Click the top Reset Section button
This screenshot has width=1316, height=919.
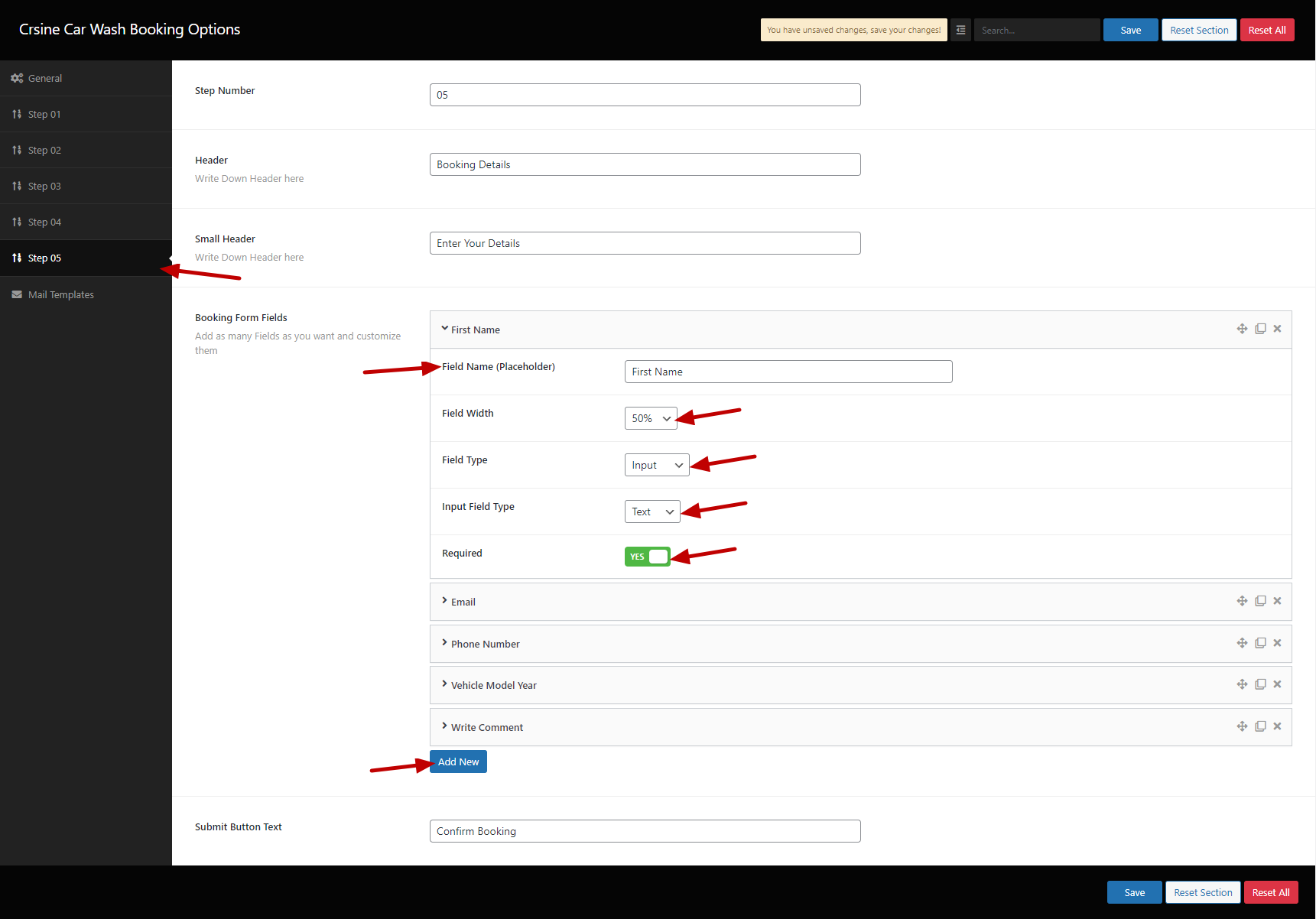(1198, 30)
